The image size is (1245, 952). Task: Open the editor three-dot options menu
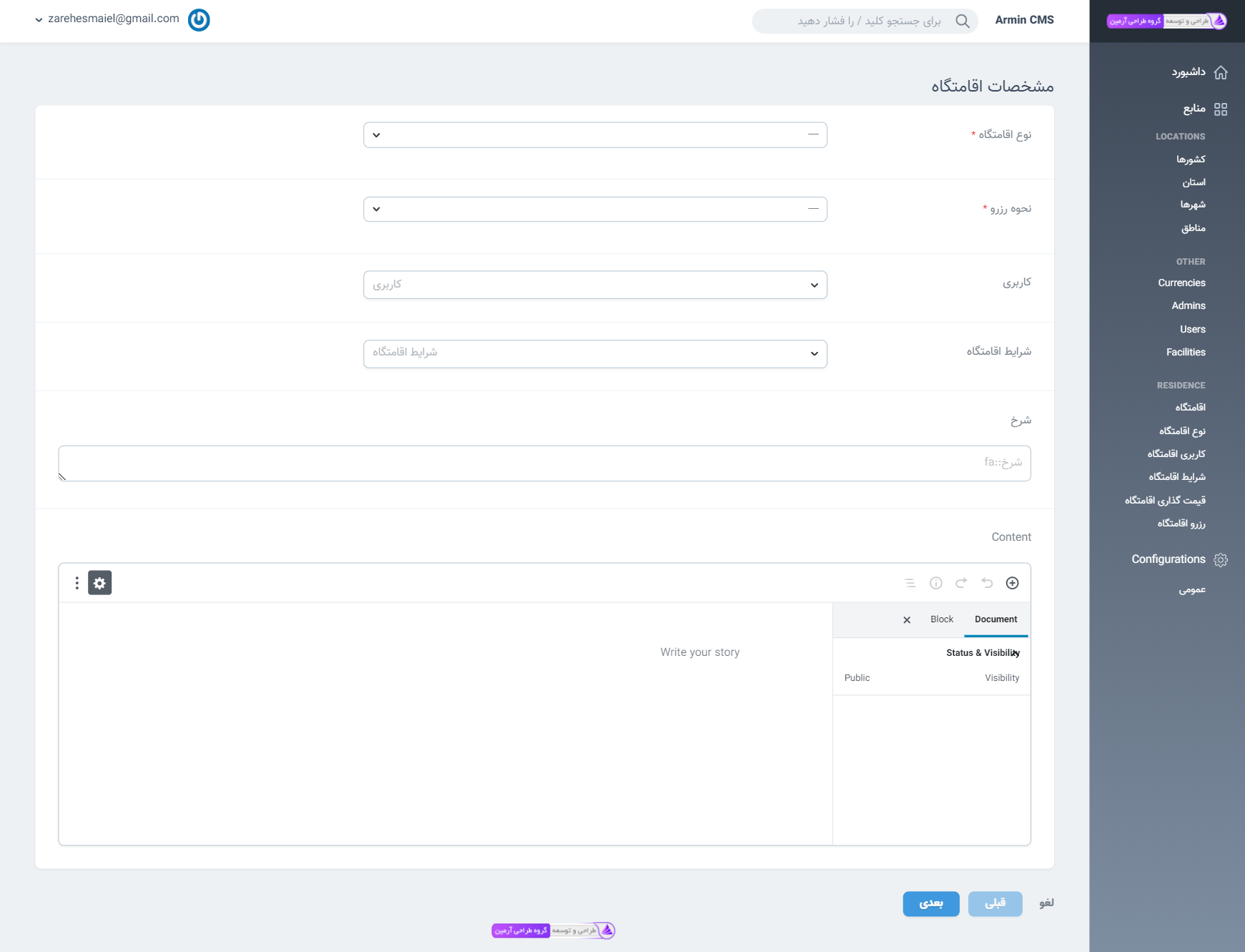(x=77, y=583)
